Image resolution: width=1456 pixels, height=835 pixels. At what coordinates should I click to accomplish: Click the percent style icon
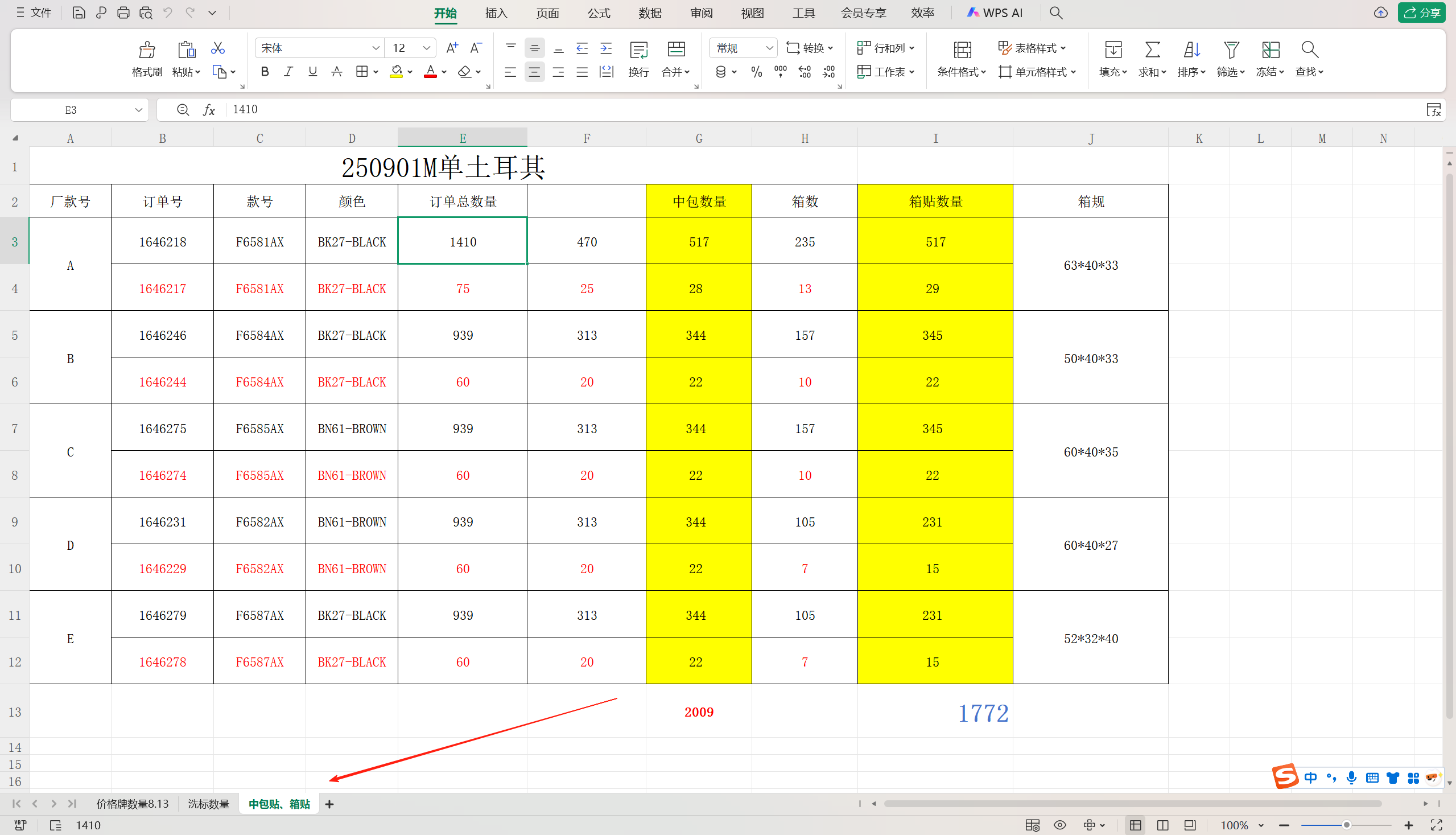756,72
